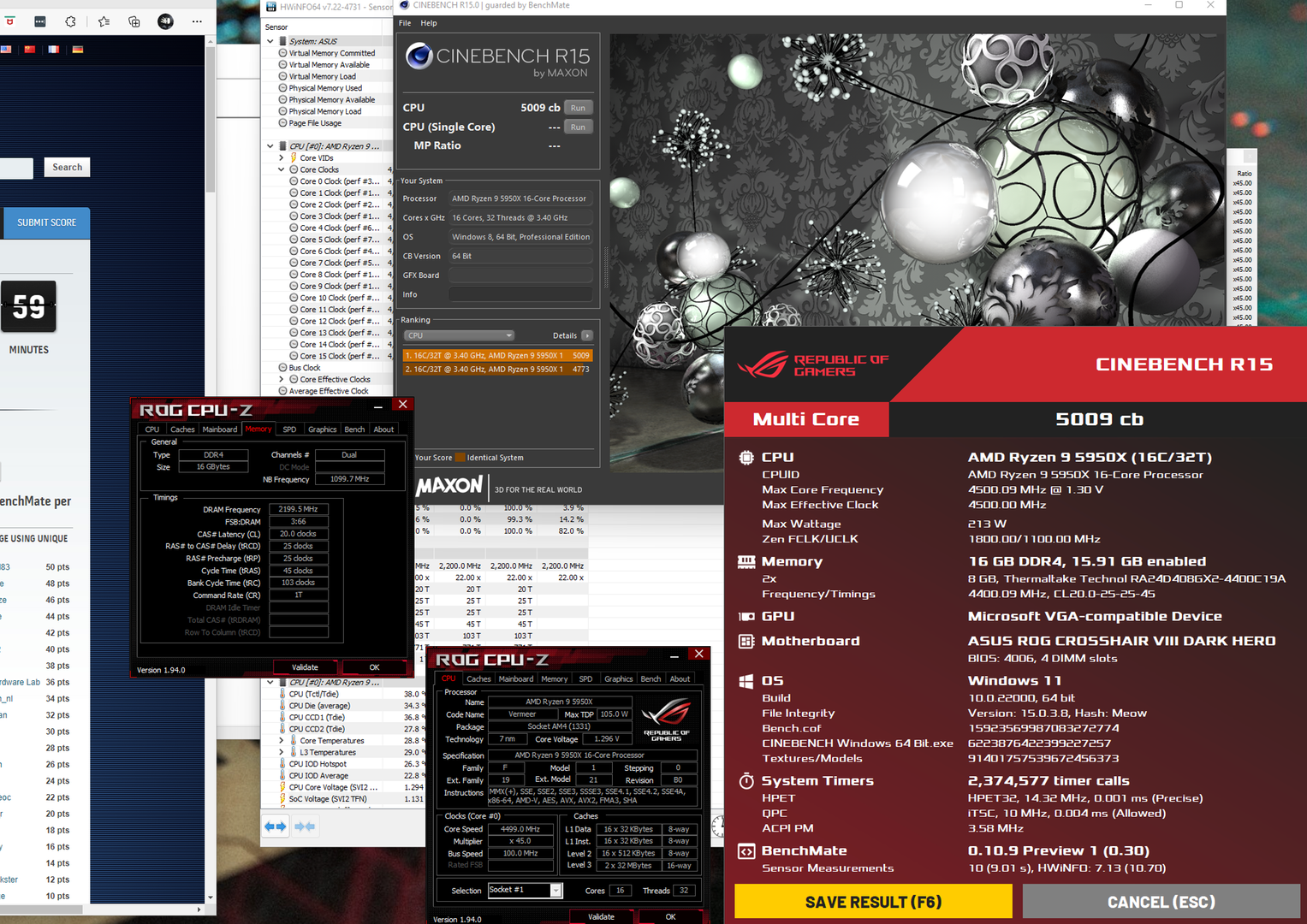Select ranking entry 2 scoring 4773
The width and height of the screenshot is (1307, 924).
497,370
